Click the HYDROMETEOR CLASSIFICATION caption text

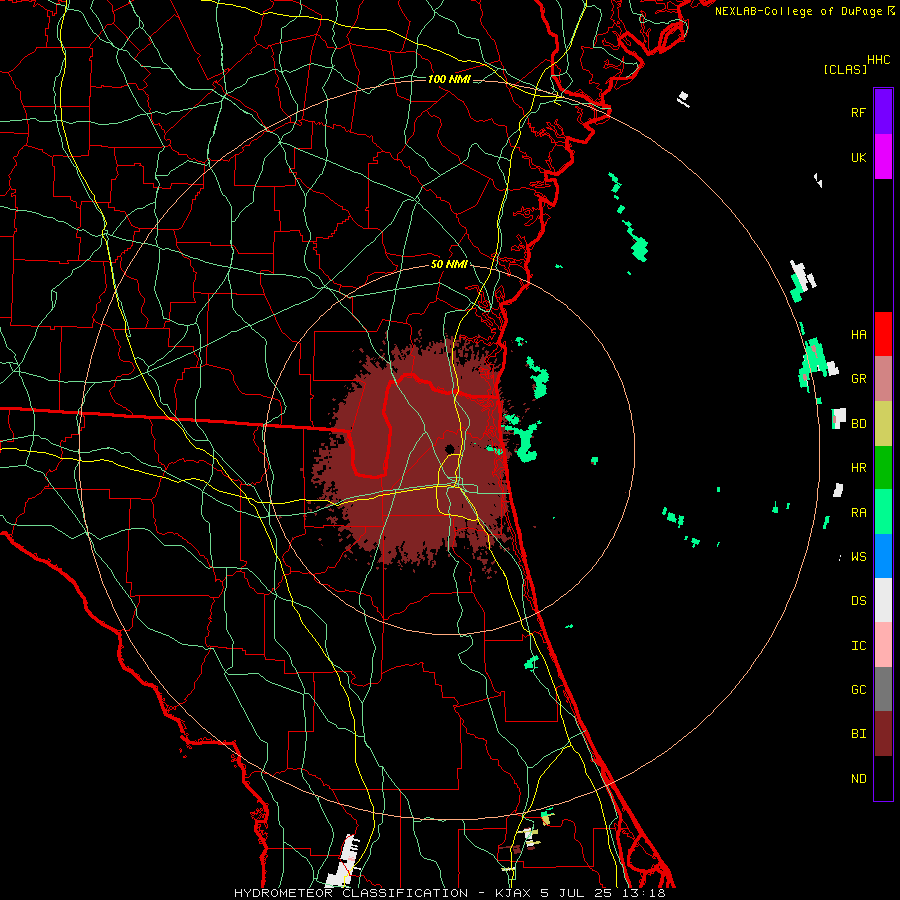click(x=351, y=893)
